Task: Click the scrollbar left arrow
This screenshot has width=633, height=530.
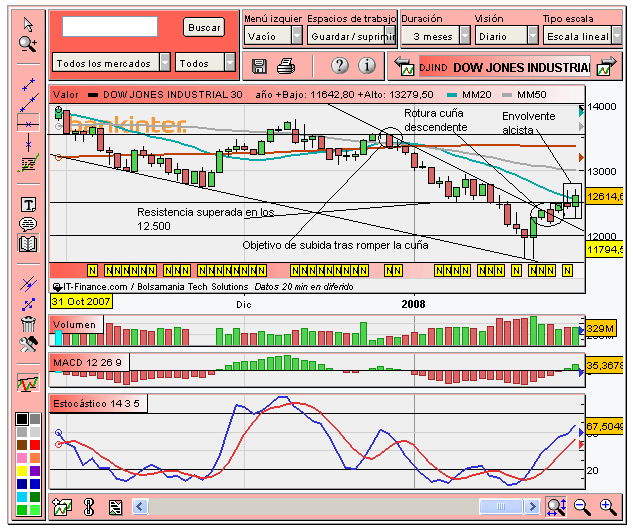Action: [x=140, y=506]
